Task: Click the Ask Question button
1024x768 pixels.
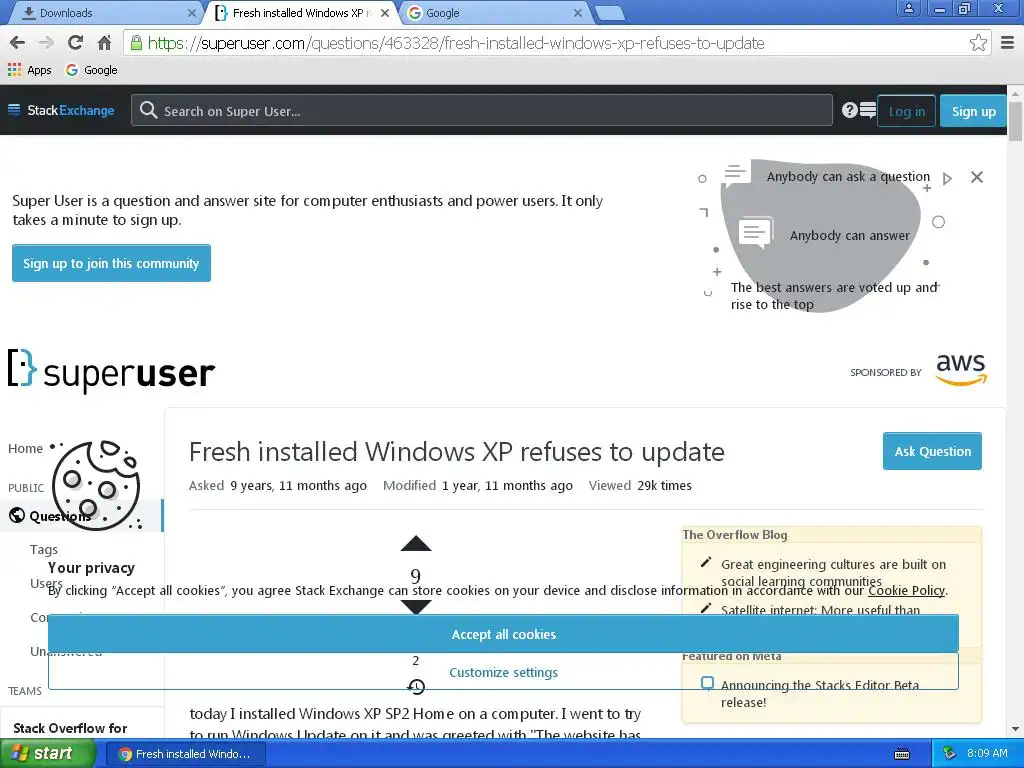Action: (932, 451)
